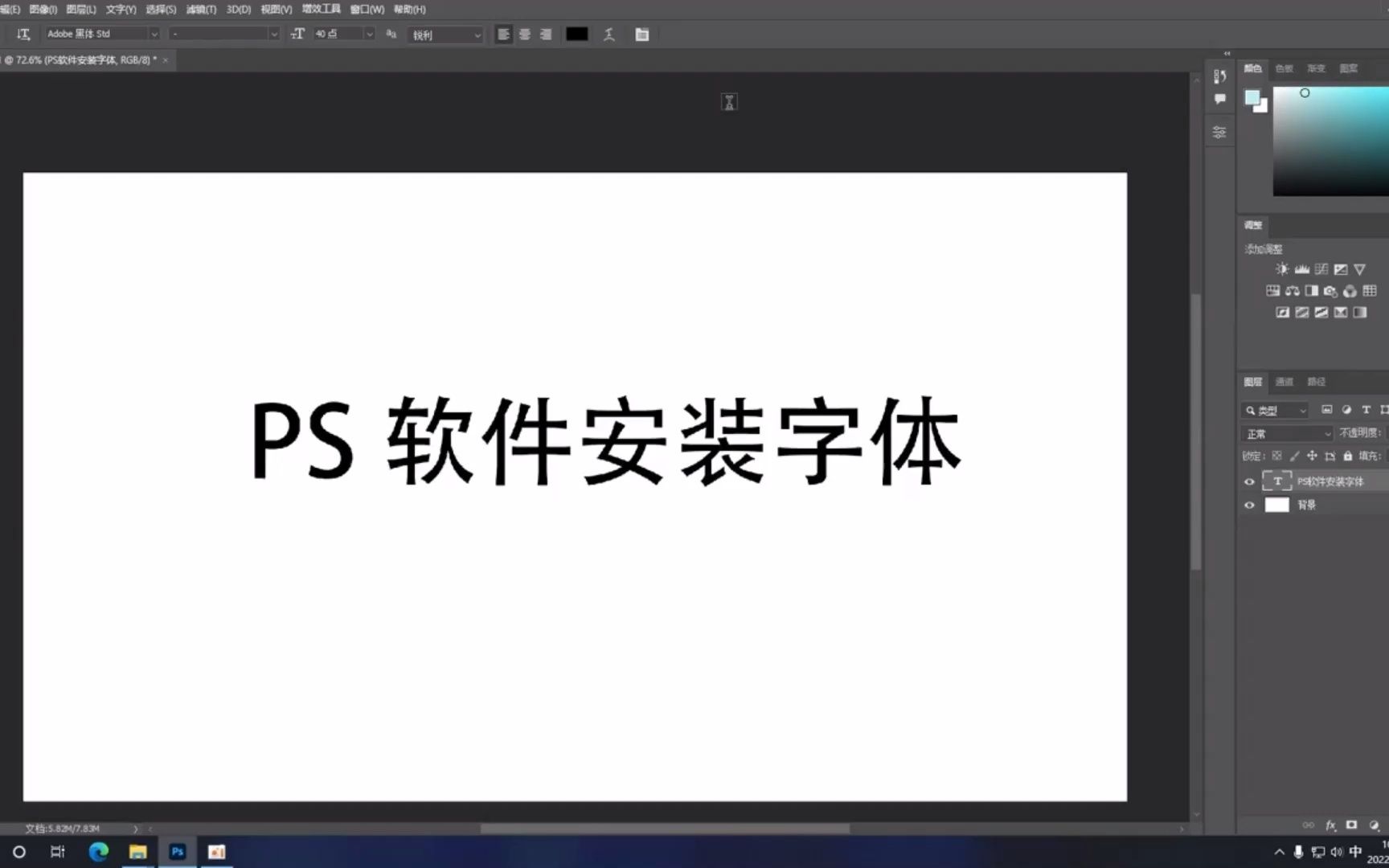Screen dimensions: 1389x868
Task: Switch to the 路径 tab
Action: (x=1316, y=382)
